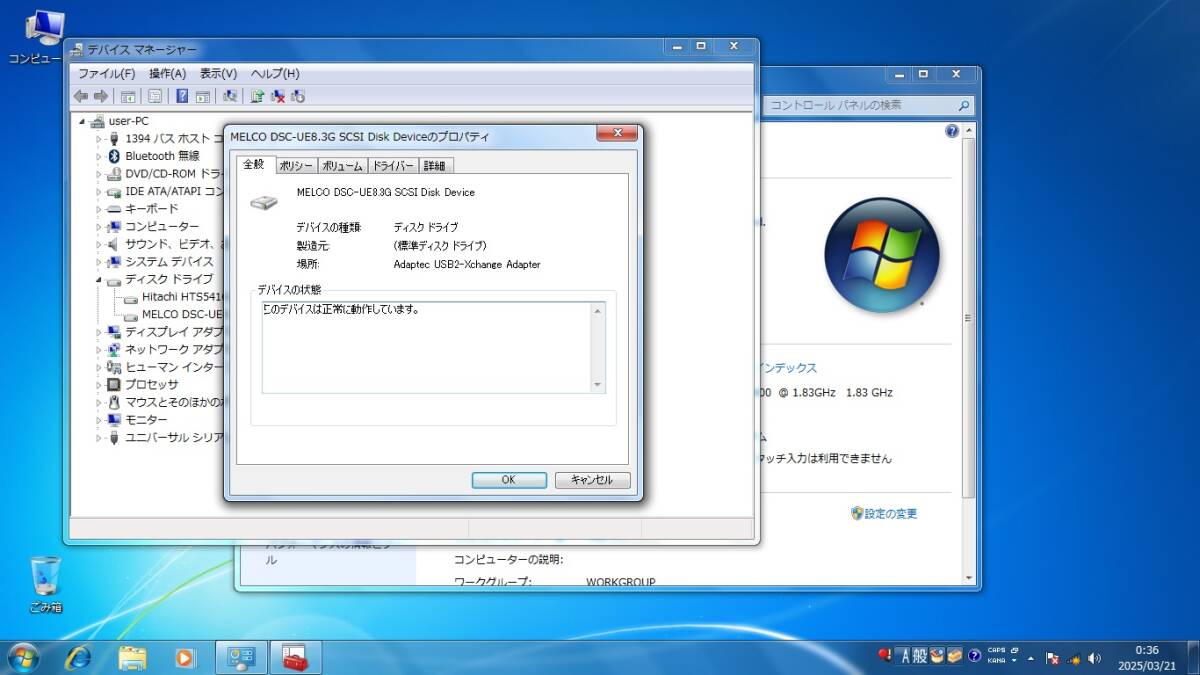Screen dimensions: 1200x675
Task: Expand the システム デバイス node
Action: pos(99,262)
